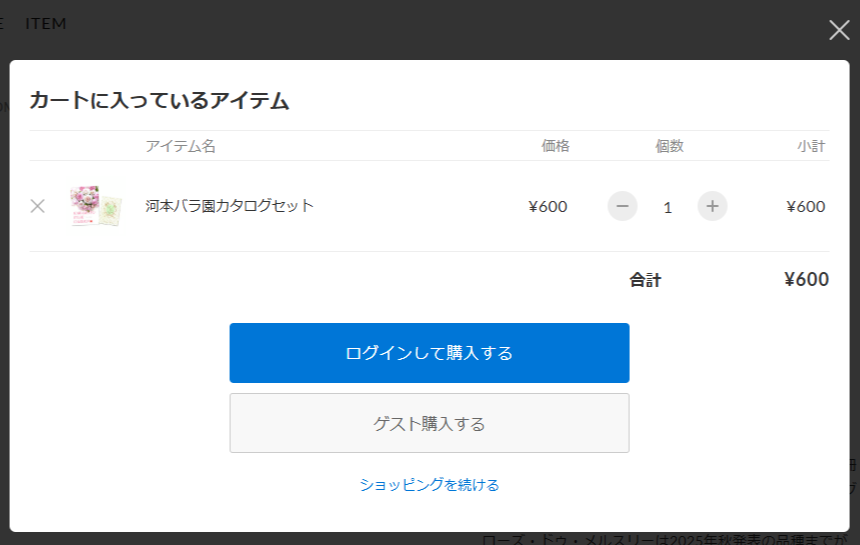Image resolution: width=860 pixels, height=545 pixels.
Task: Follow the ショッピングを続ける link
Action: 429,485
